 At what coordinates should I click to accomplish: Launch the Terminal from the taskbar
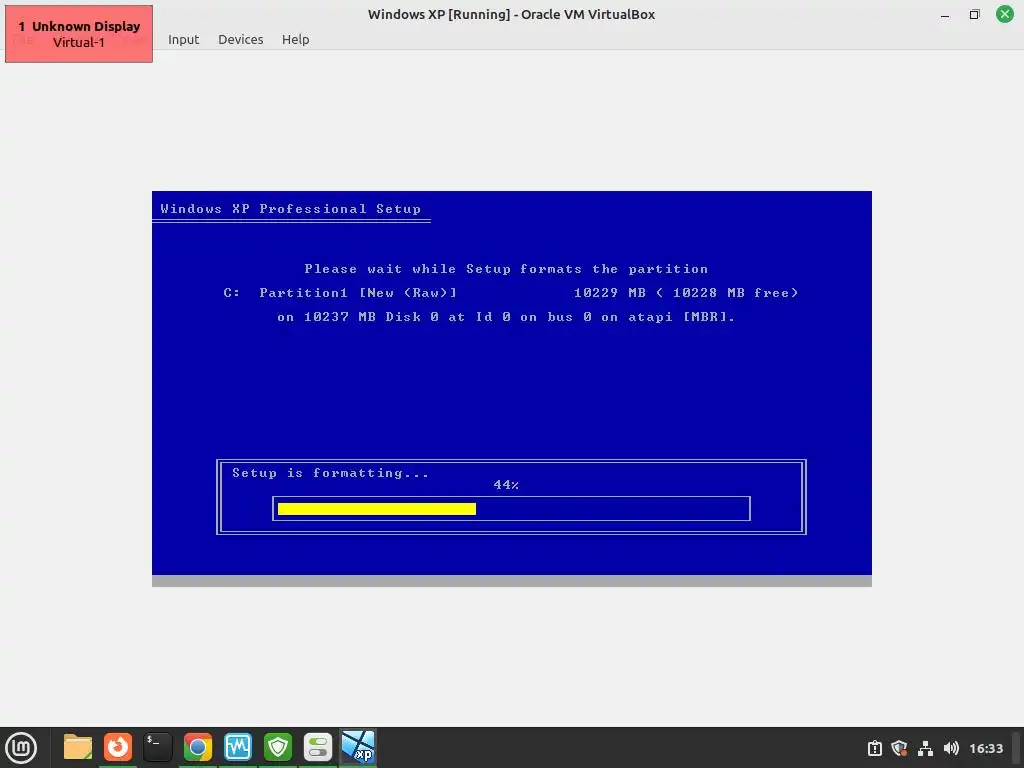[x=157, y=748]
